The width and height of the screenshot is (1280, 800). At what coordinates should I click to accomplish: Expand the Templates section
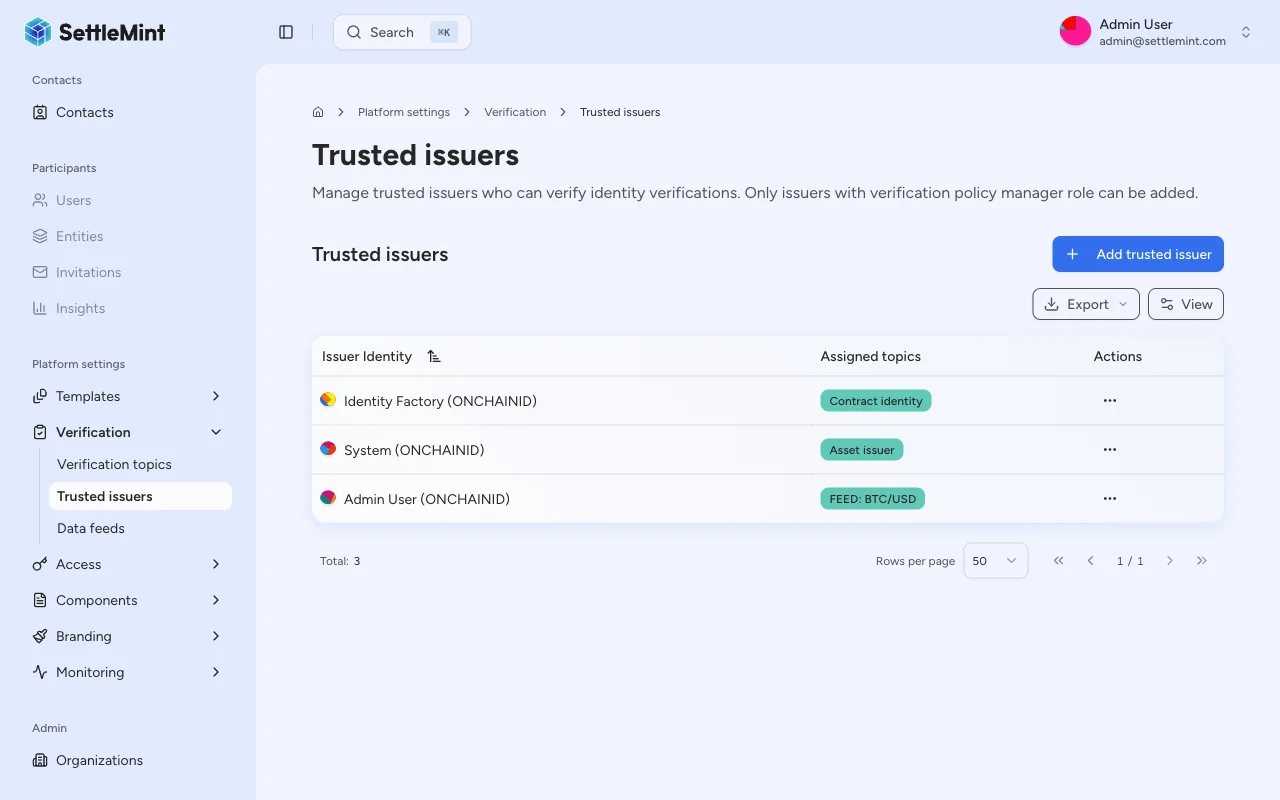(x=216, y=396)
